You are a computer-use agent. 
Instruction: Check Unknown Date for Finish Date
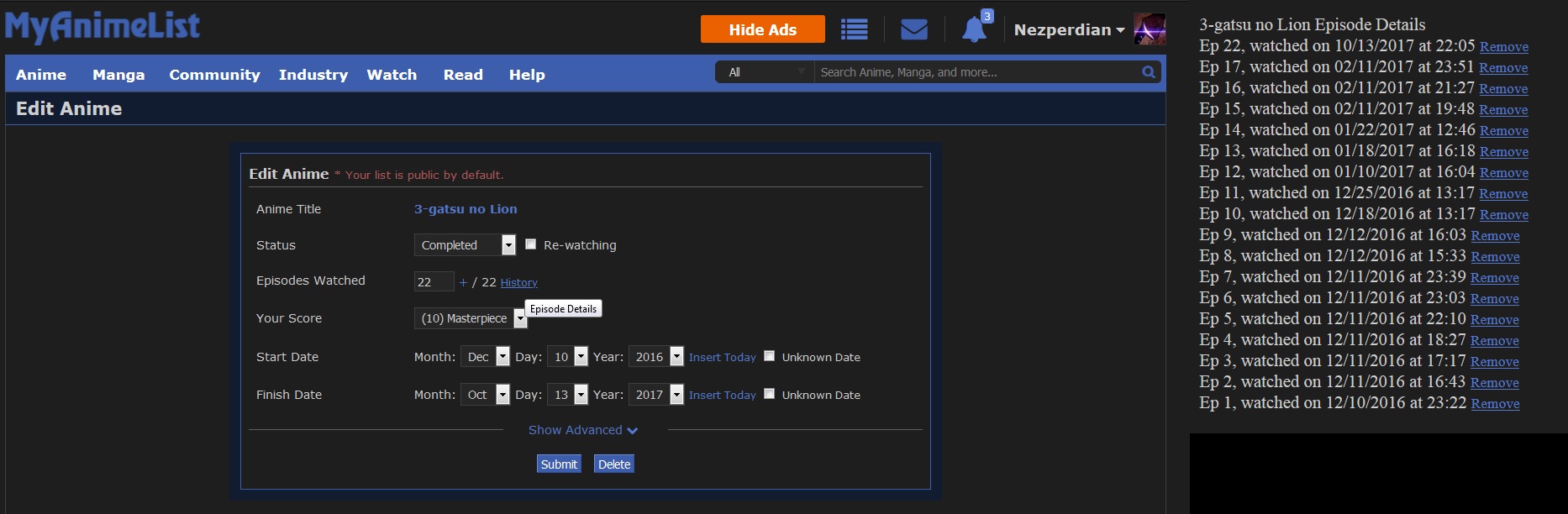[769, 394]
